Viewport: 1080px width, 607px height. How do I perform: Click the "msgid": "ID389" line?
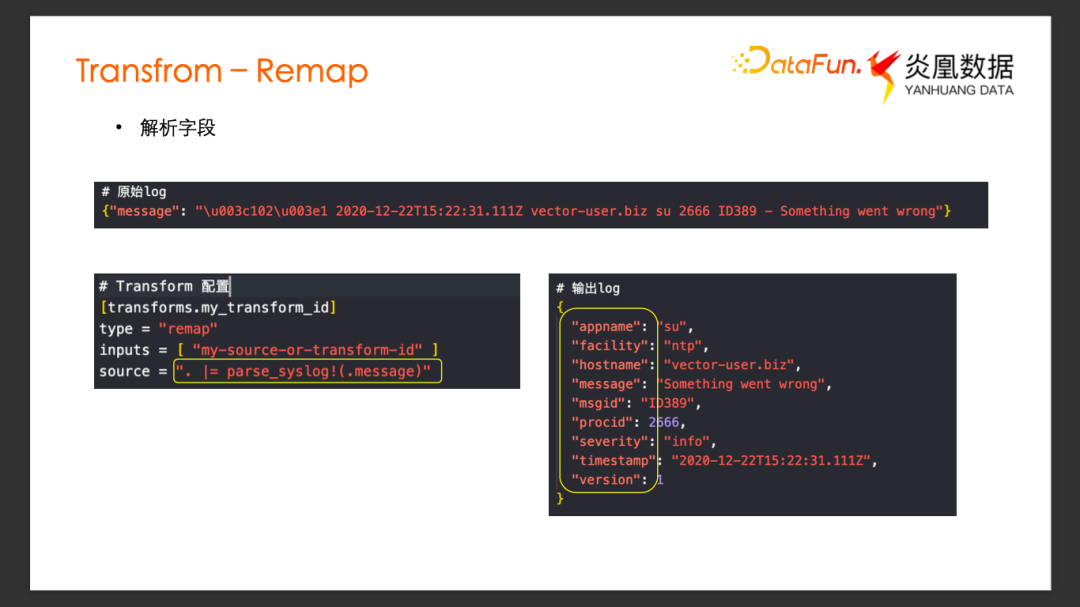636,403
